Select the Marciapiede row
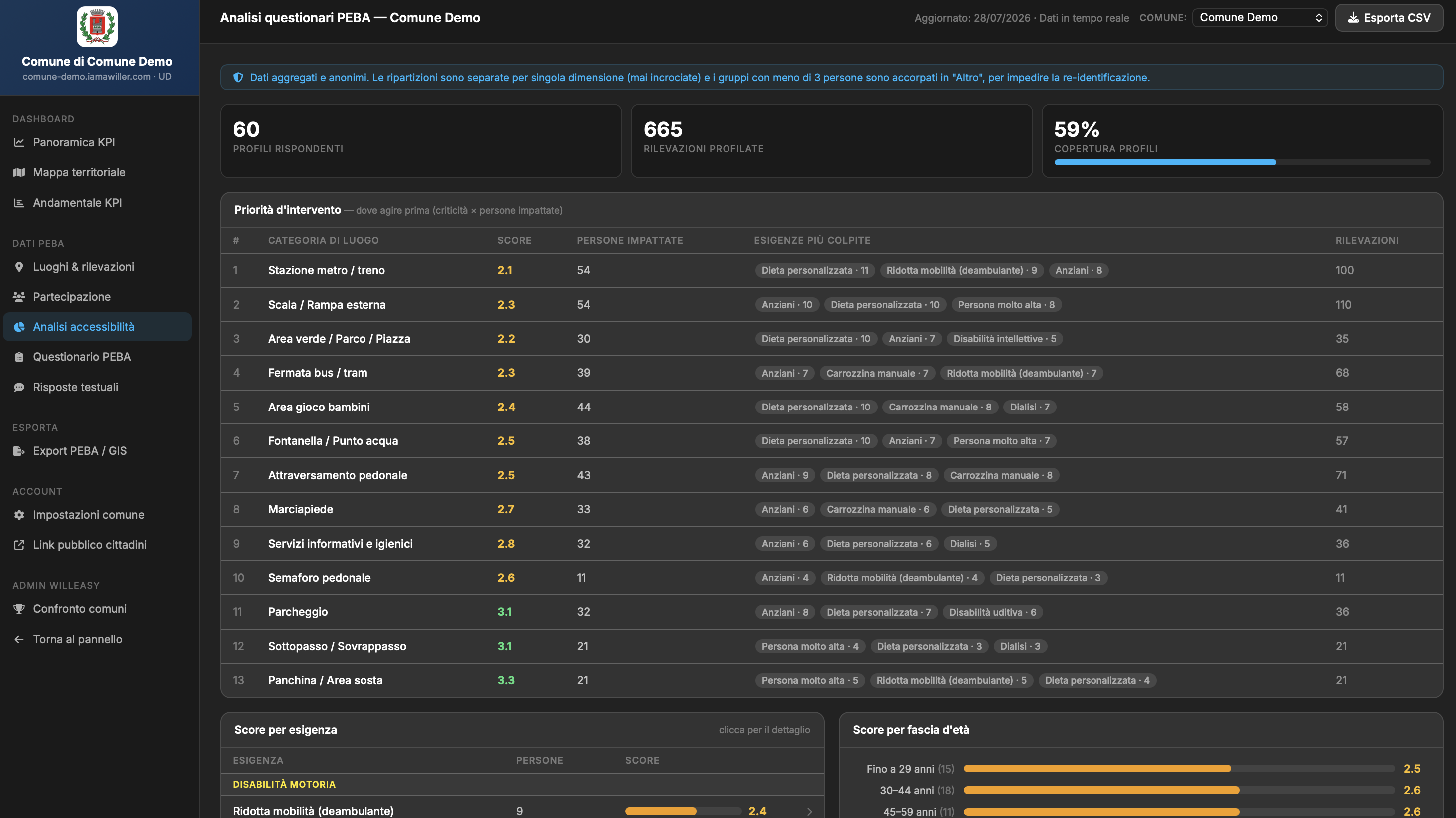This screenshot has height=818, width=1456. (x=831, y=509)
